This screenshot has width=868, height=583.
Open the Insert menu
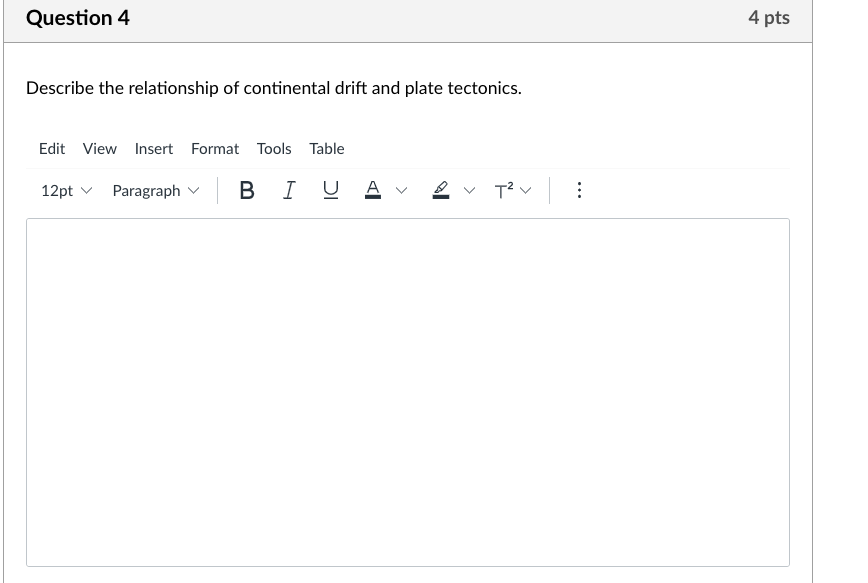pos(154,149)
